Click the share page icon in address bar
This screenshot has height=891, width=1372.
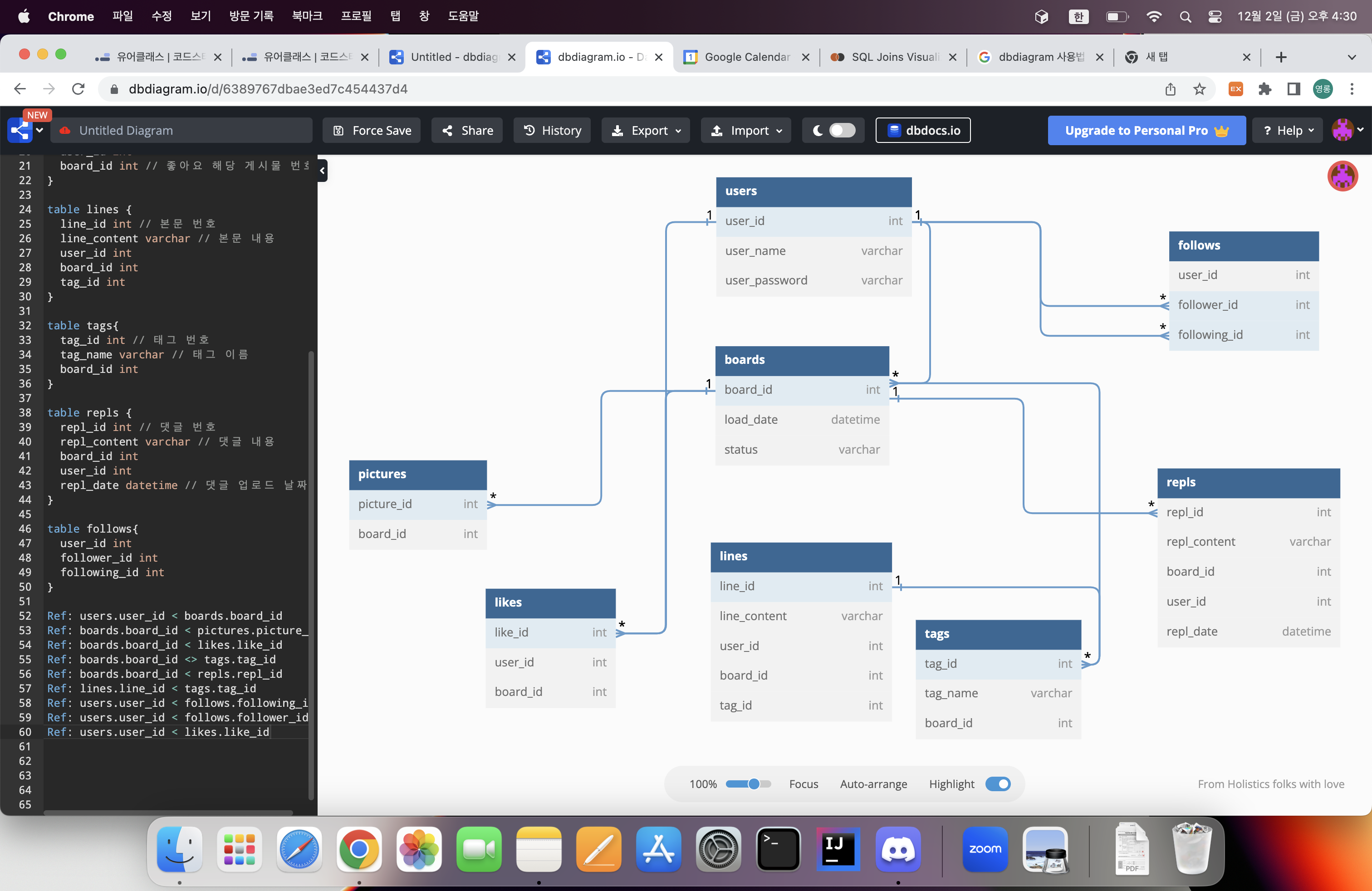(x=1170, y=89)
